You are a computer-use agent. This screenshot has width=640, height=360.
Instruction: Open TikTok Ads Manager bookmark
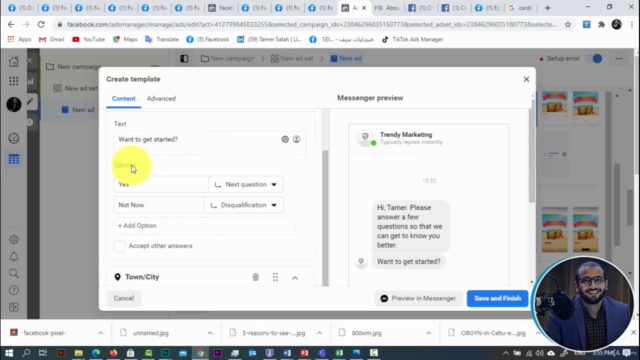(x=412, y=39)
